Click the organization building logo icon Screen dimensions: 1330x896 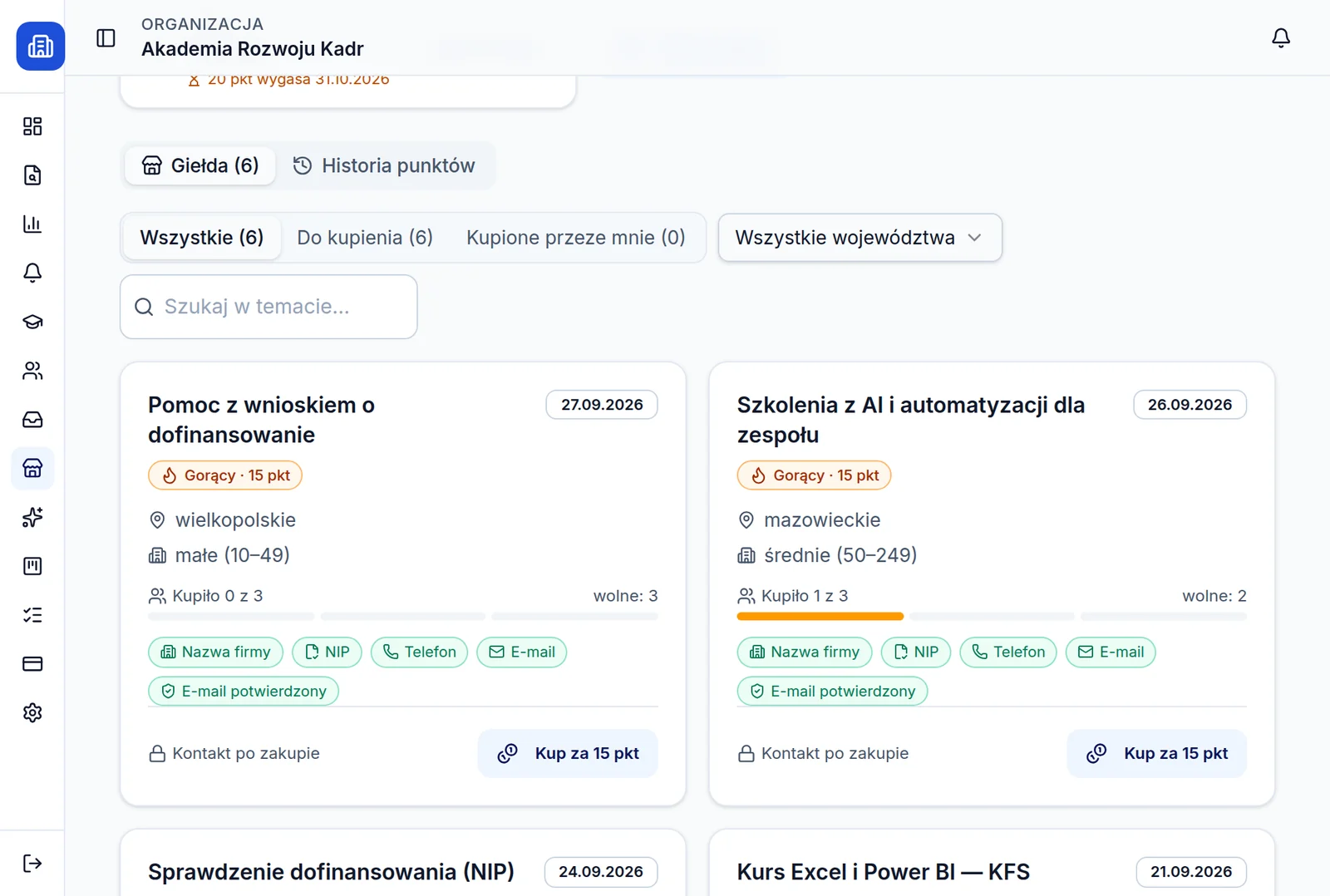coord(40,46)
